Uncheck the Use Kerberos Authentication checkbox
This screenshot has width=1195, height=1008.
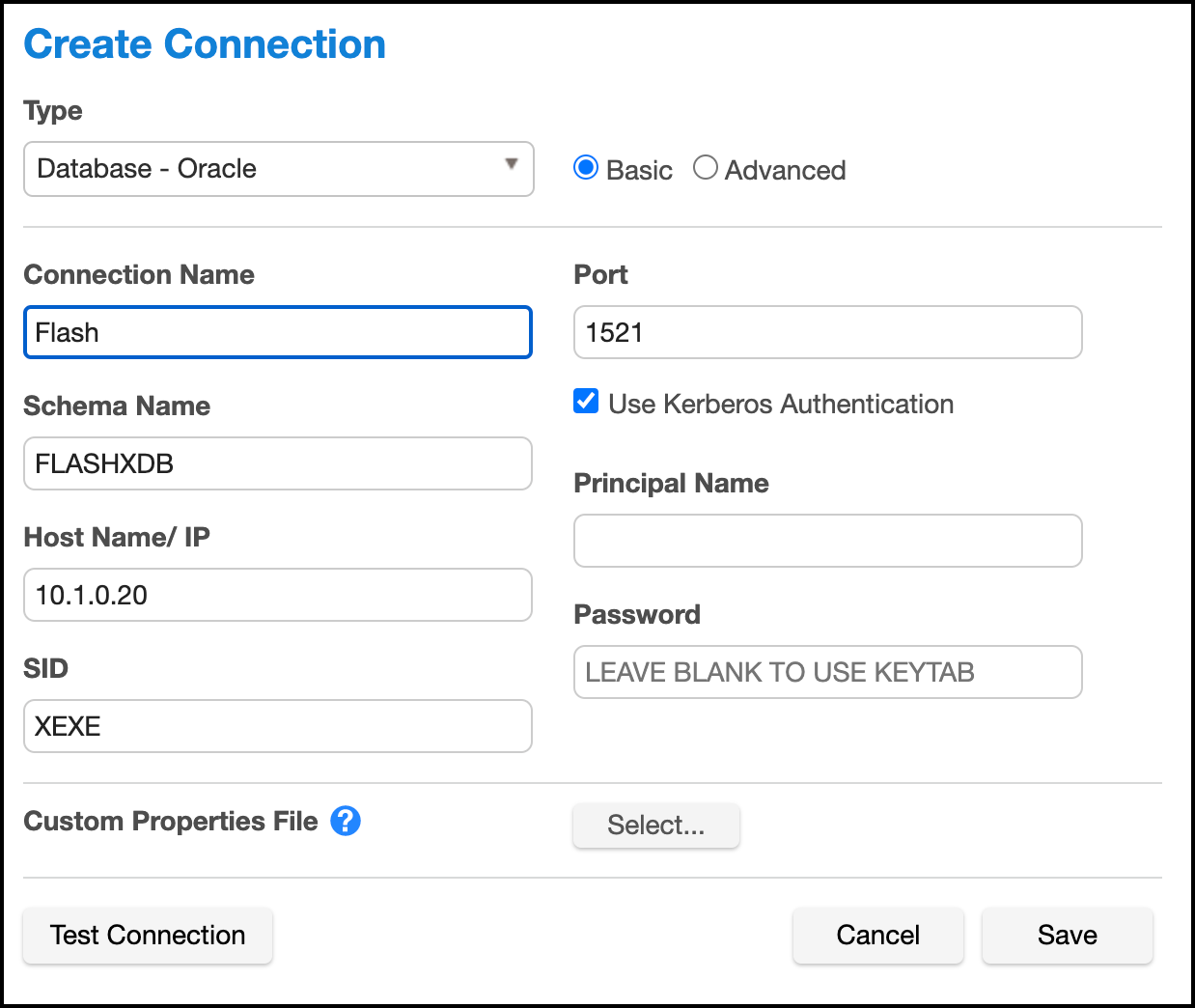[x=586, y=402]
